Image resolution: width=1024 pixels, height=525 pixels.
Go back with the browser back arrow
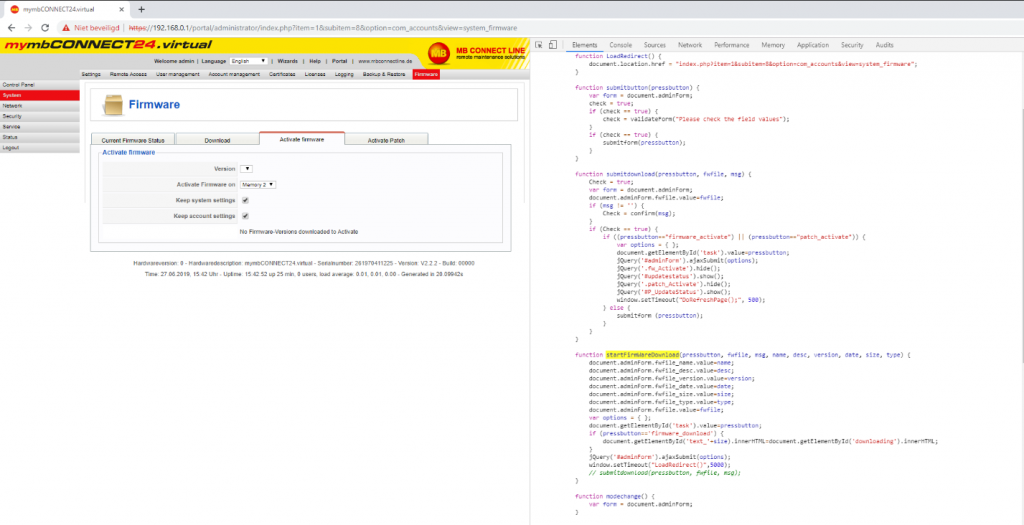click(x=11, y=28)
